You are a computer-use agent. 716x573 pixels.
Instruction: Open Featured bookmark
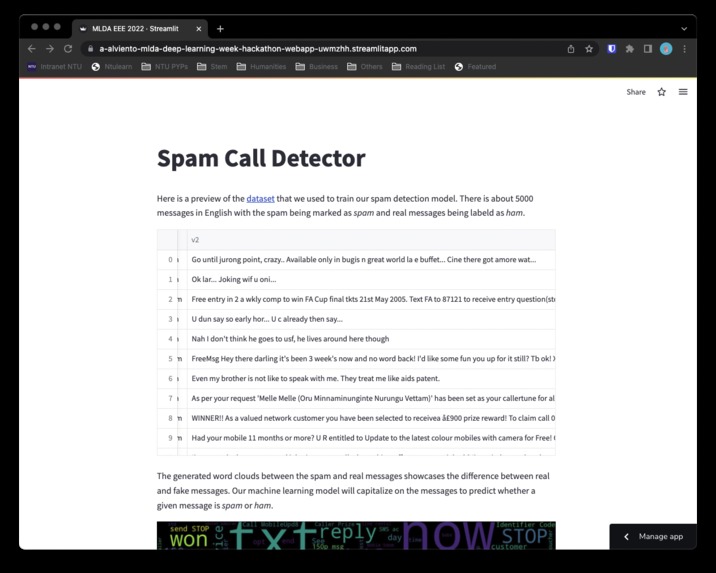475,67
